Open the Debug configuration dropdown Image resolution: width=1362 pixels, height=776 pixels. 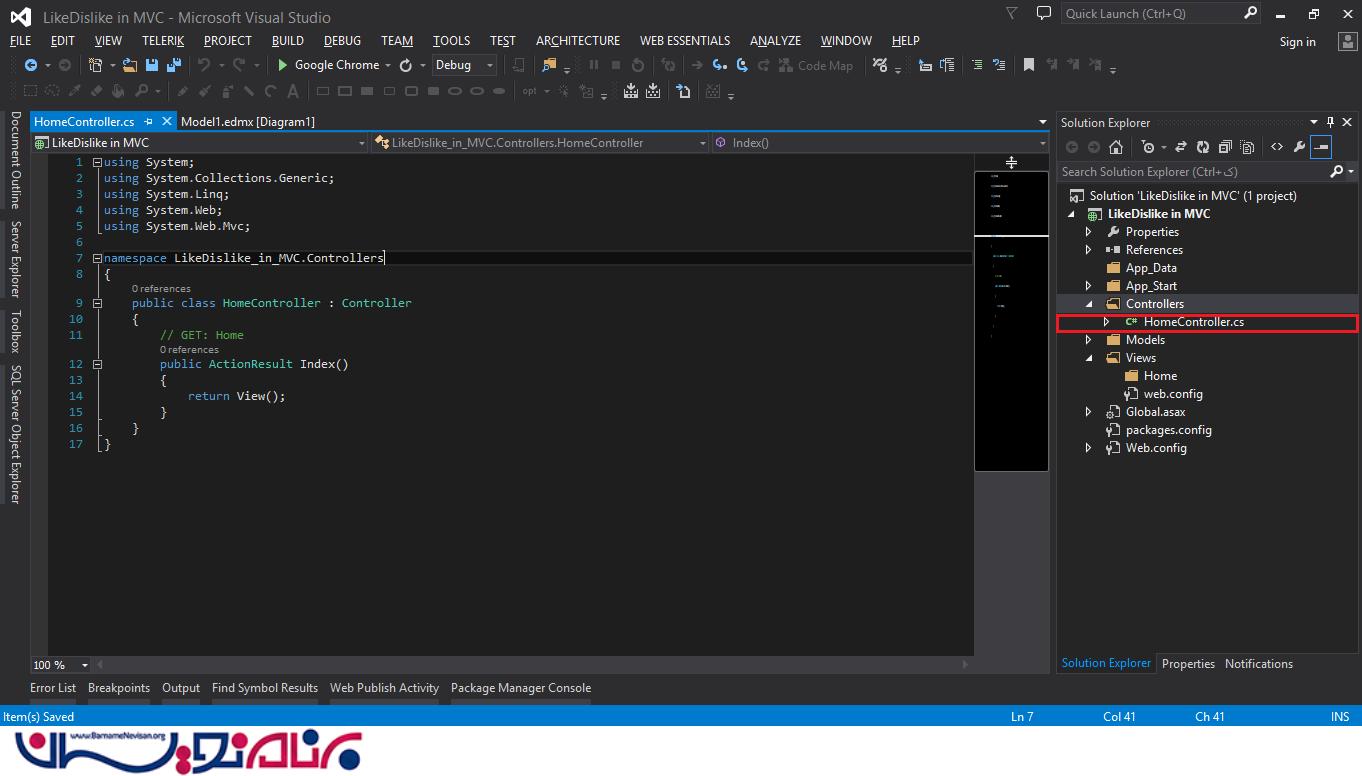pyautogui.click(x=489, y=65)
